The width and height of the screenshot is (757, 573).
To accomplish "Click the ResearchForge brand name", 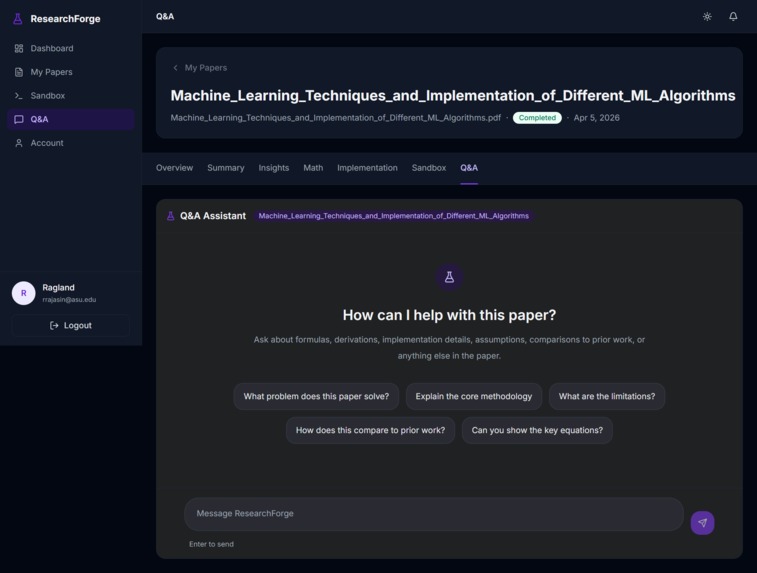I will tap(65, 19).
